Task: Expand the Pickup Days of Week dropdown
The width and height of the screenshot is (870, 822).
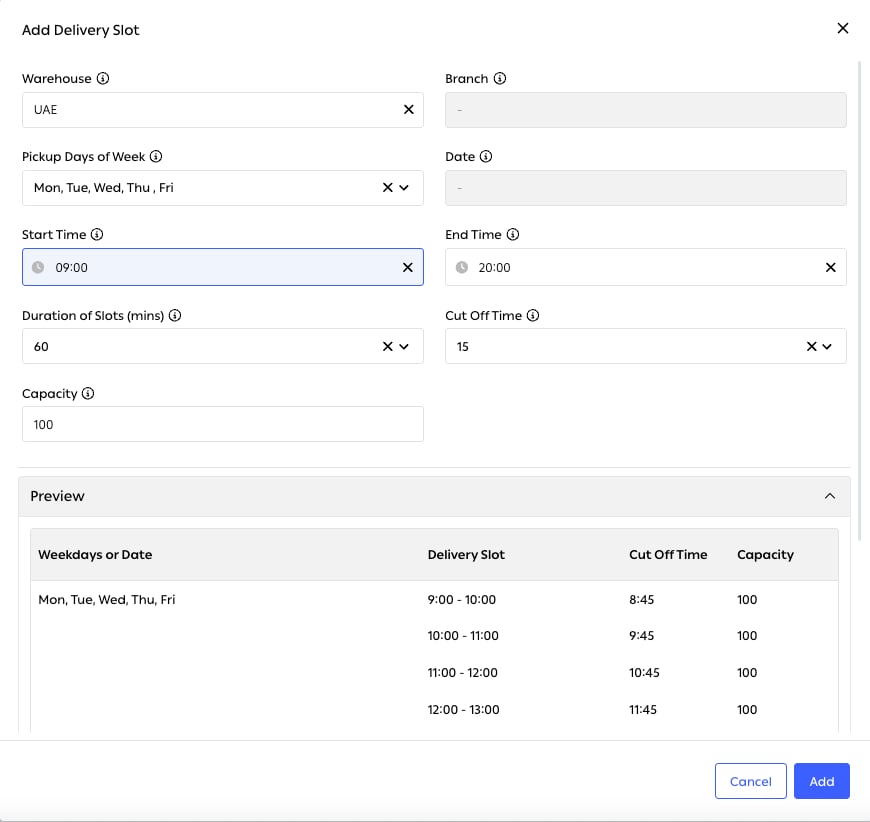Action: [404, 188]
